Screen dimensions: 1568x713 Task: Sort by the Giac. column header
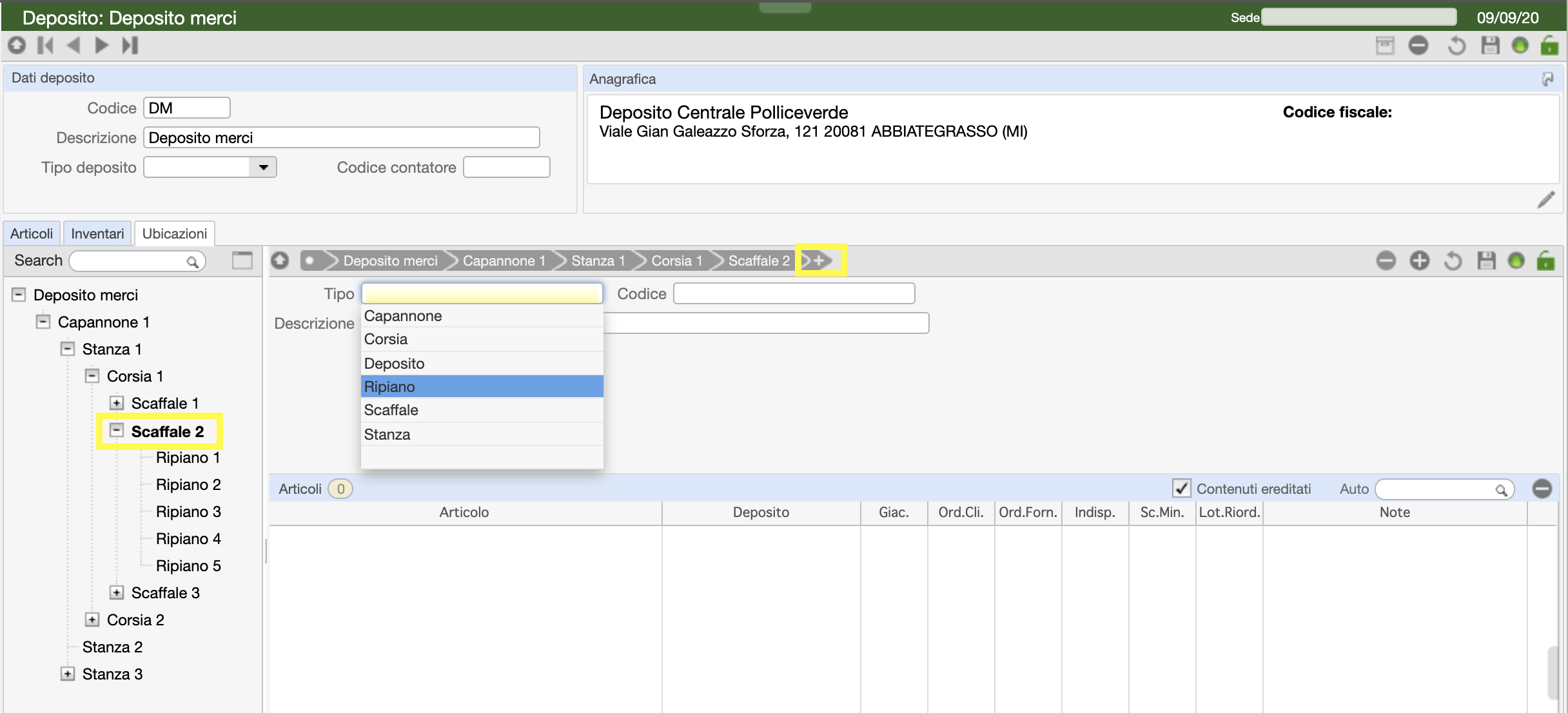pos(894,513)
